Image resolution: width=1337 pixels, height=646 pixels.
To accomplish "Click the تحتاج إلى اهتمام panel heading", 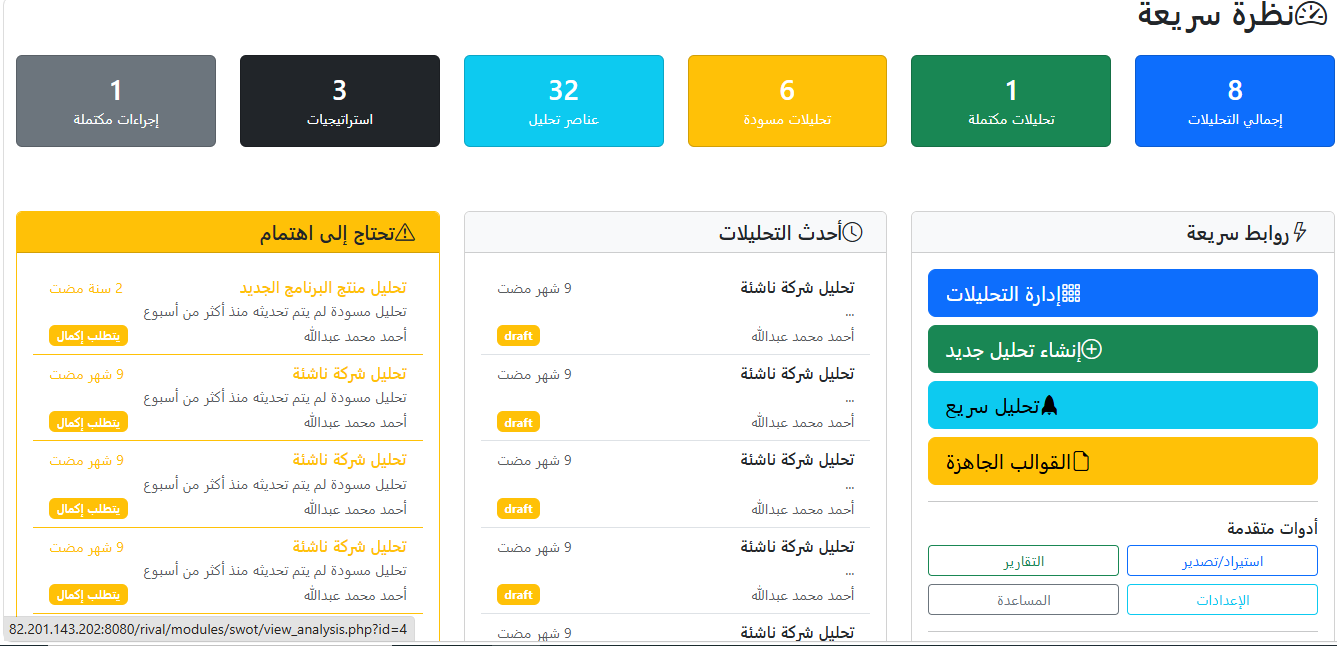I will (x=327, y=233).
